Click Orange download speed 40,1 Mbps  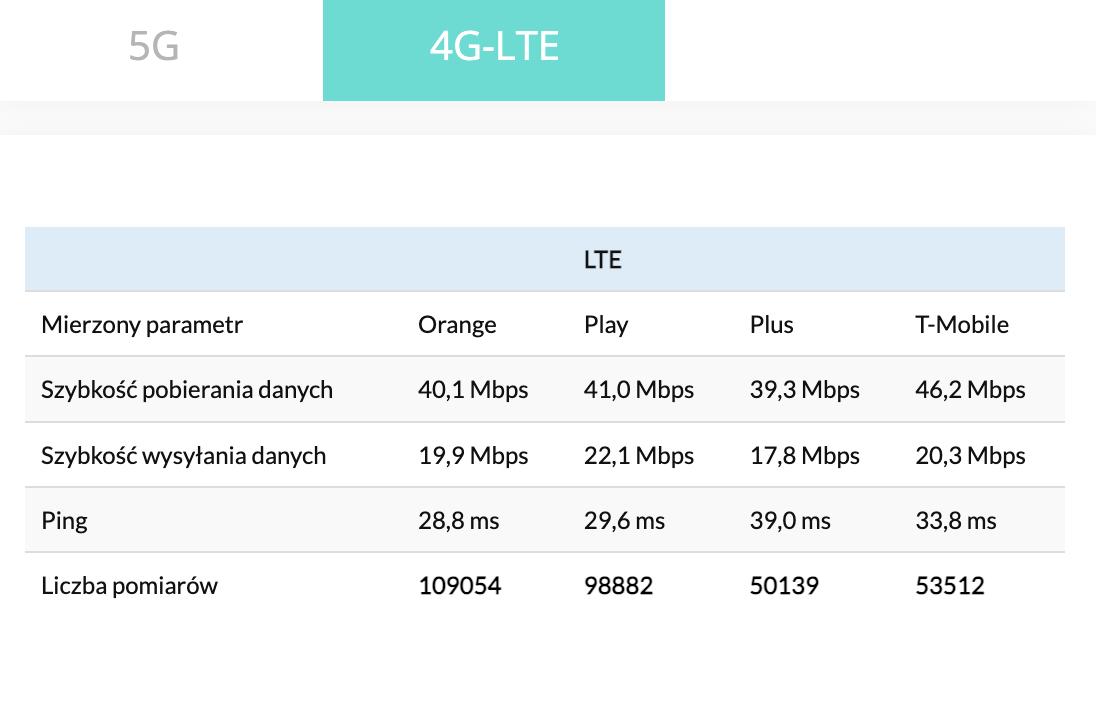[473, 390]
